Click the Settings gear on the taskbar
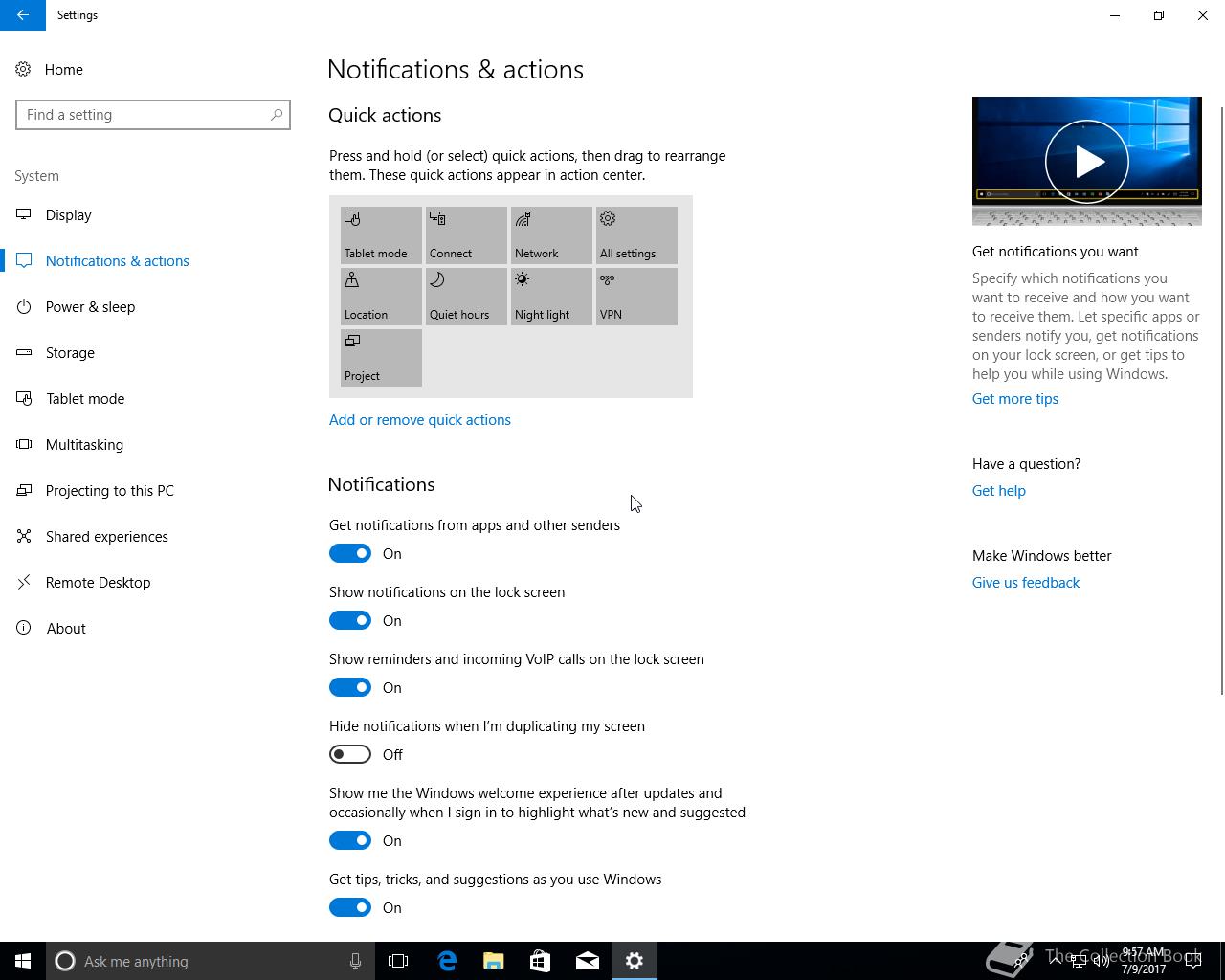 (x=634, y=961)
